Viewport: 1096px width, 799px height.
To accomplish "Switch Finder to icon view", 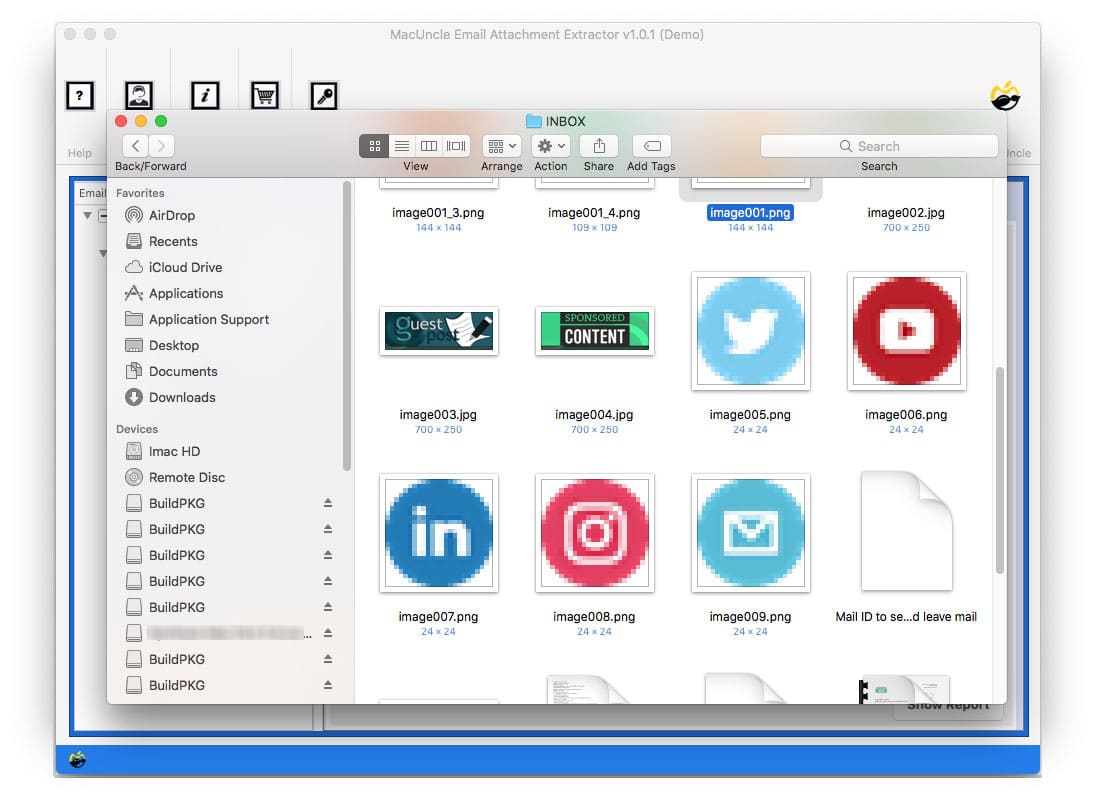I will point(375,146).
